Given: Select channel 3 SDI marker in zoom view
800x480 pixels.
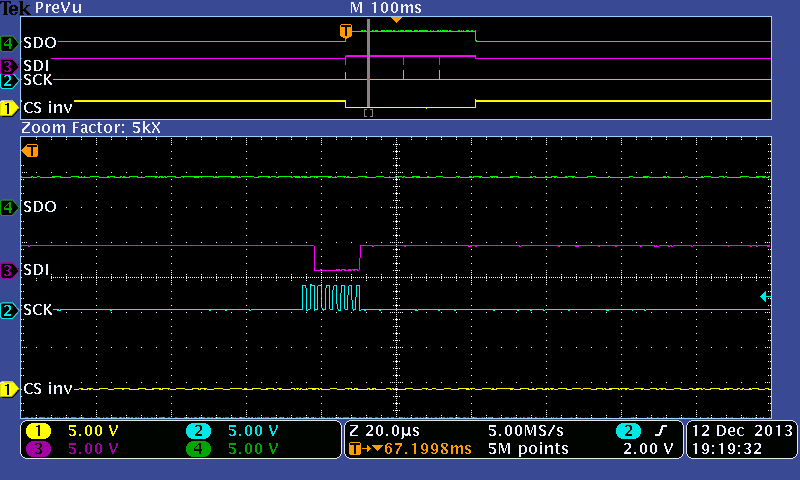Looking at the screenshot, I should coord(9,270).
